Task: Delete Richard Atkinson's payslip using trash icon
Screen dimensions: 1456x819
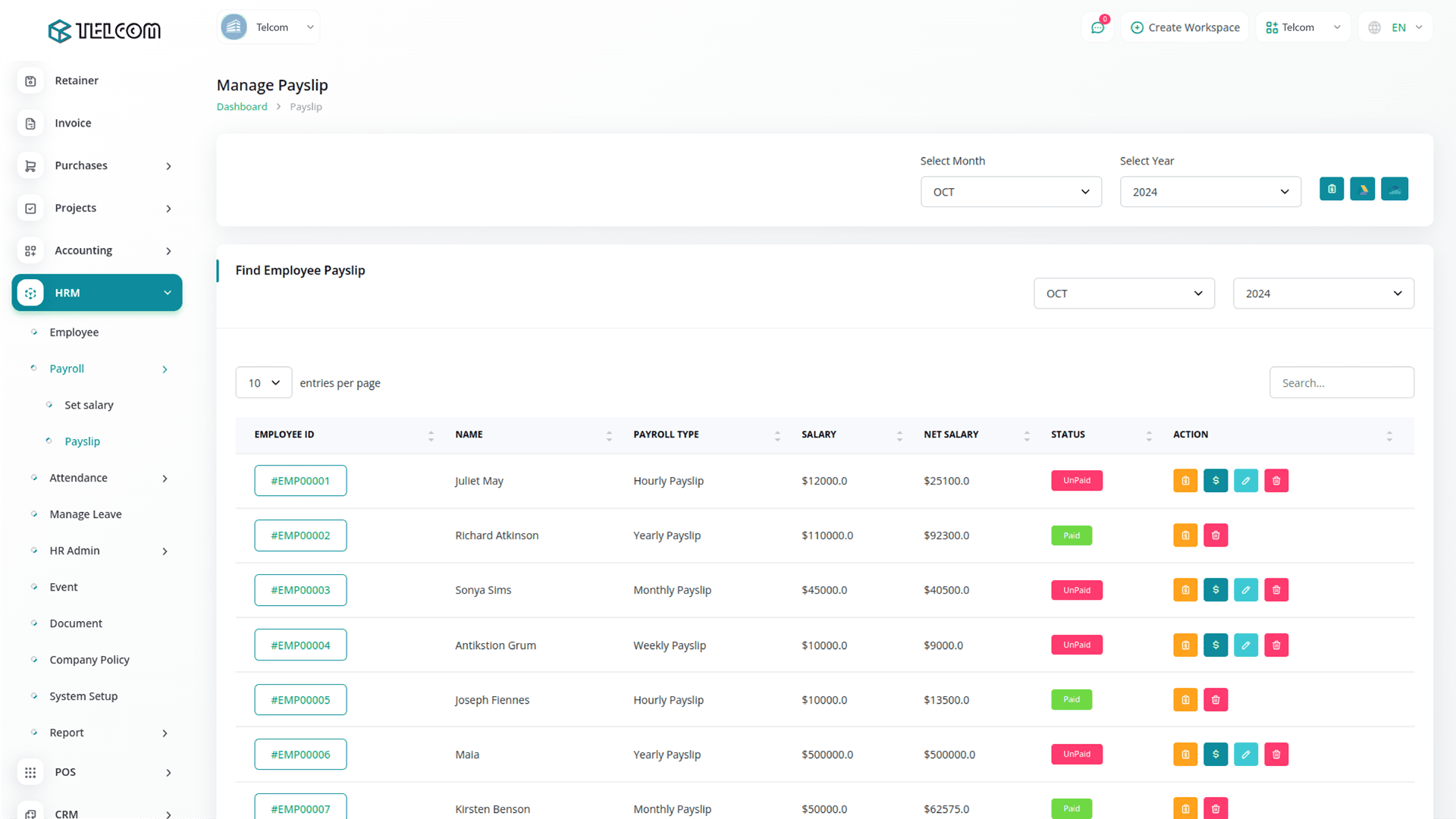Action: tap(1216, 535)
